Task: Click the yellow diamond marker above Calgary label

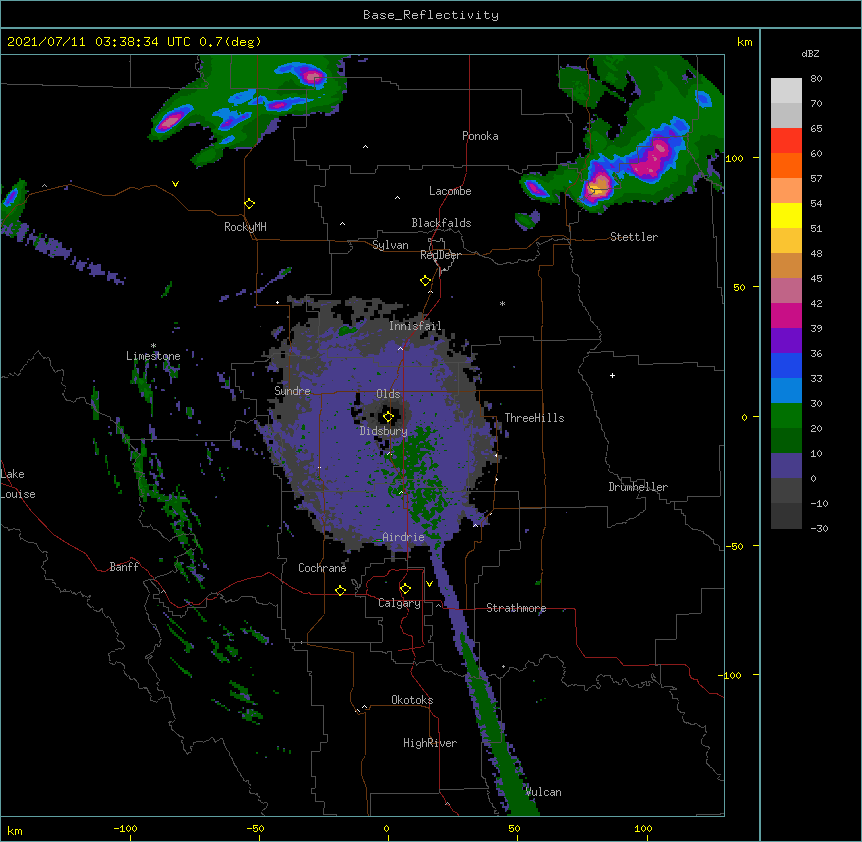Action: tap(405, 589)
